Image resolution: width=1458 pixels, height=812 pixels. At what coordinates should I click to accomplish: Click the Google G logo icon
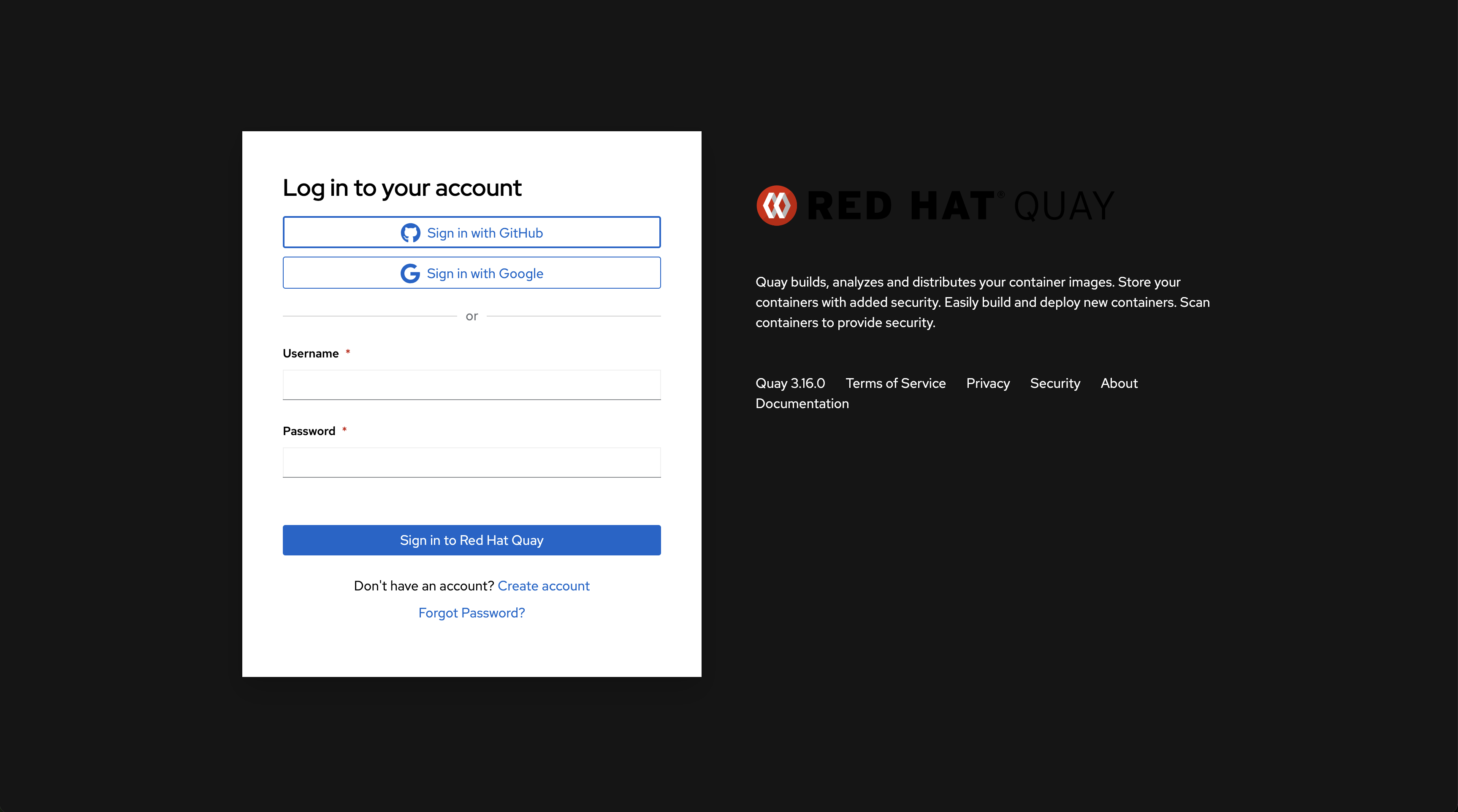tap(410, 273)
